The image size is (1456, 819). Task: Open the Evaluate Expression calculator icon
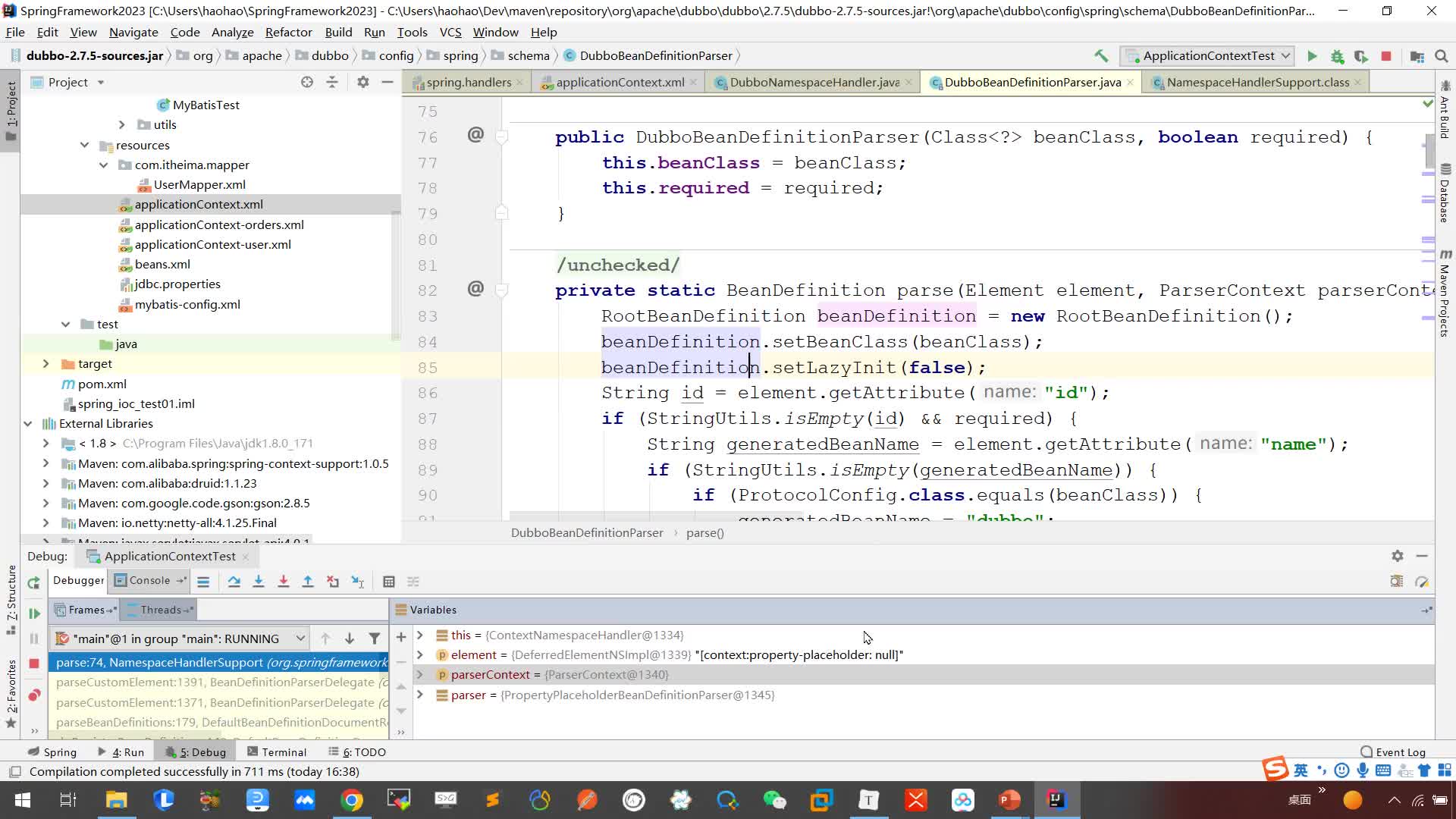(x=389, y=582)
